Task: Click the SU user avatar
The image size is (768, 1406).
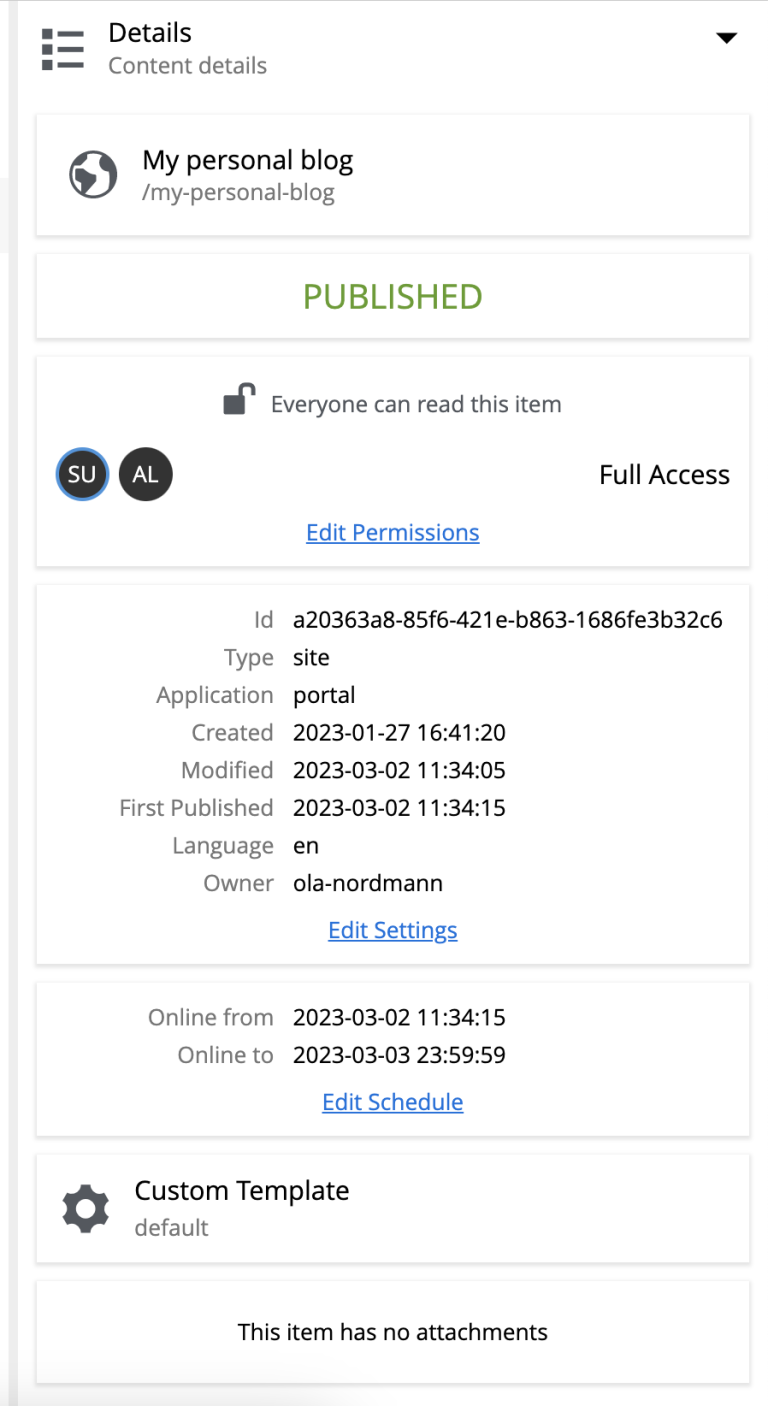Action: click(82, 474)
